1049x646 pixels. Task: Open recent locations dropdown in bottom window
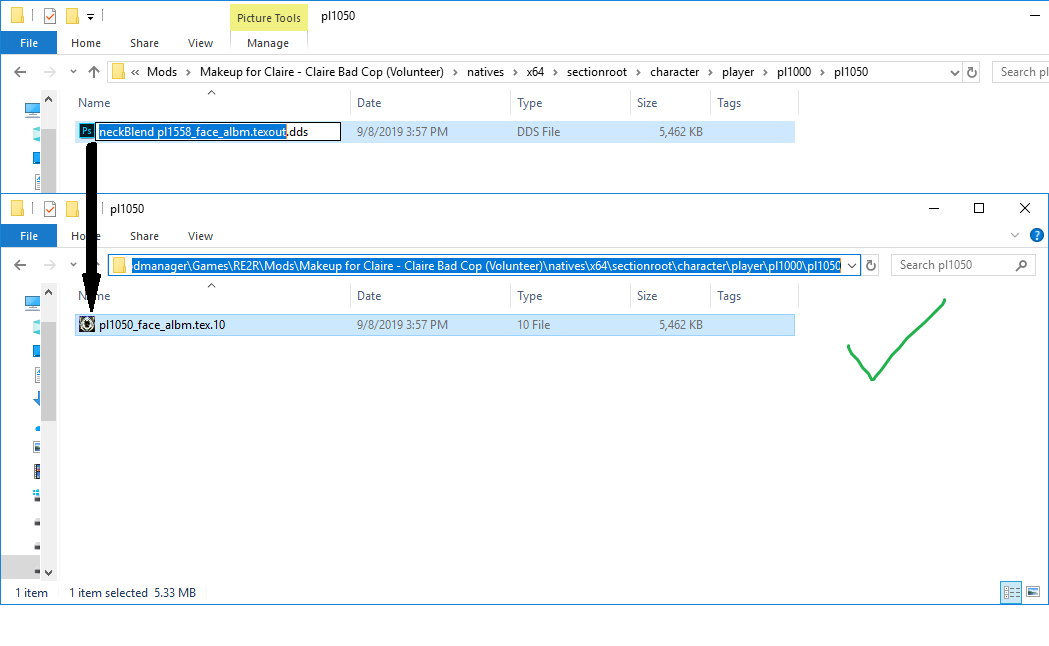(x=73, y=265)
